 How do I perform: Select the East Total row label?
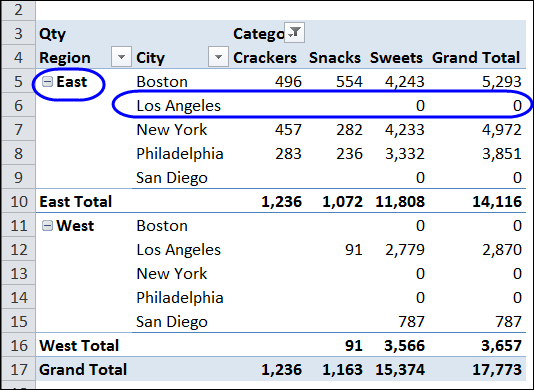76,202
